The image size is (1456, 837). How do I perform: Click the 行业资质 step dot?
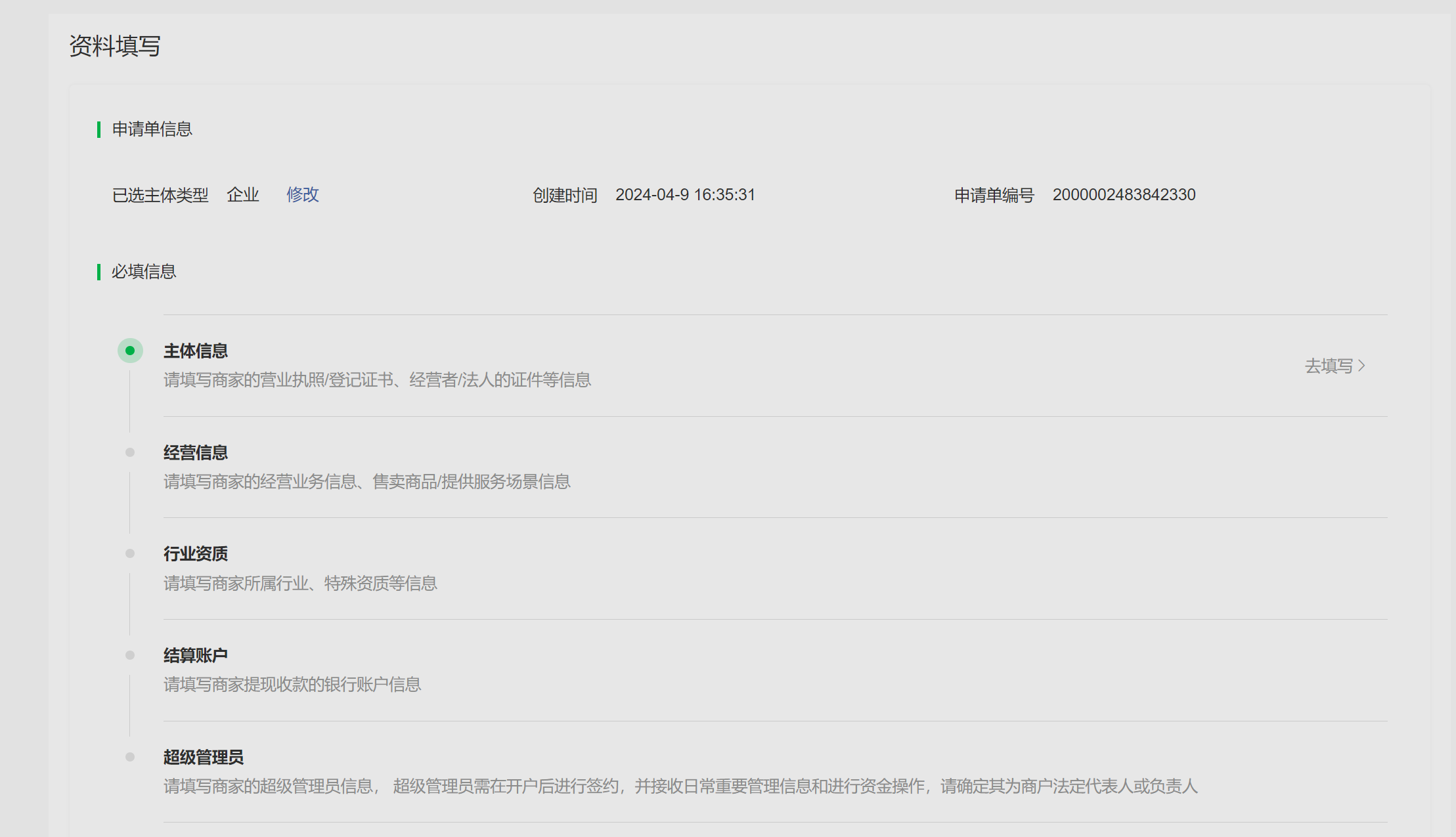click(x=130, y=553)
